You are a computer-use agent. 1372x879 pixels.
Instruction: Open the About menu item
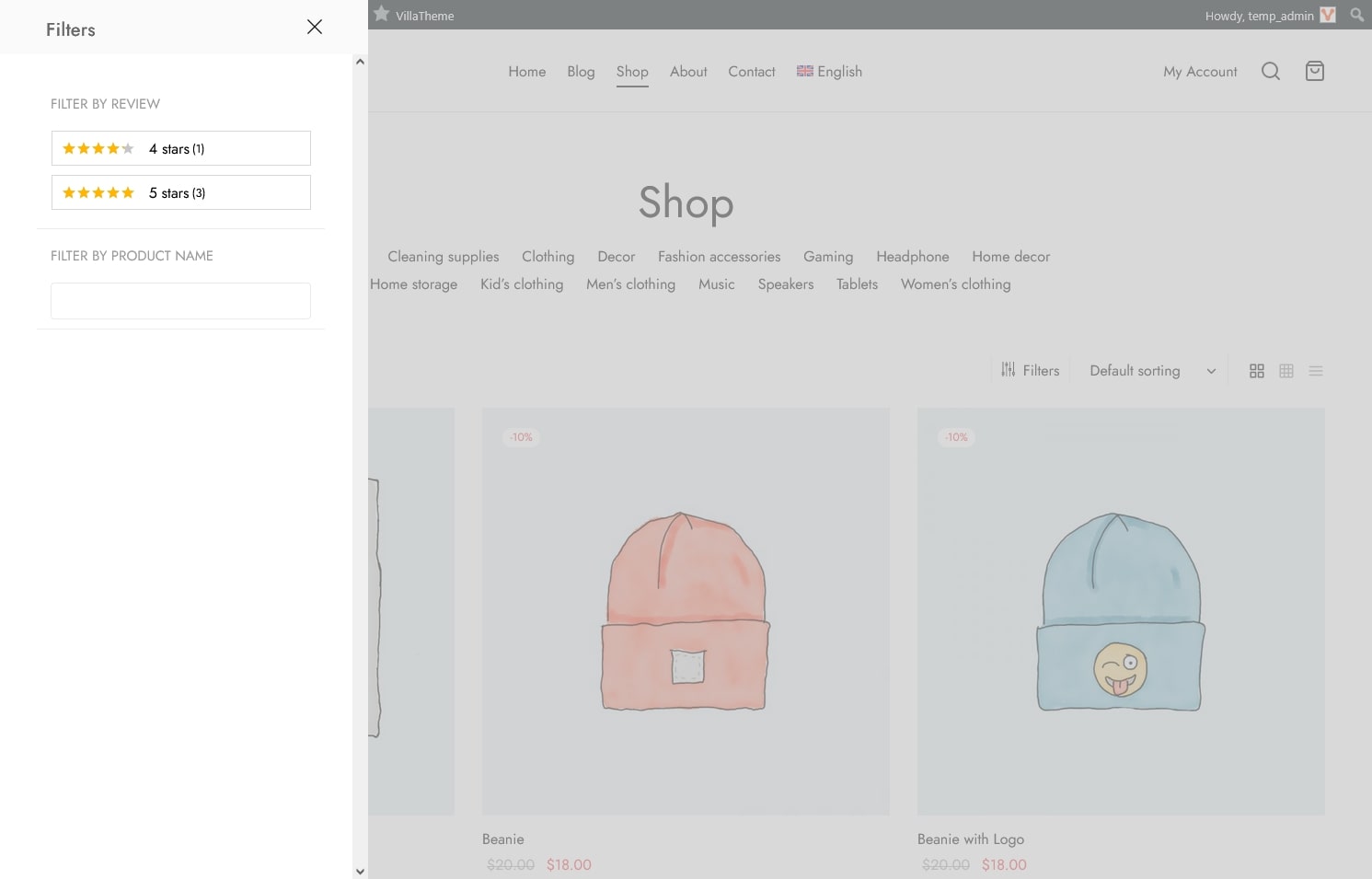(x=688, y=72)
